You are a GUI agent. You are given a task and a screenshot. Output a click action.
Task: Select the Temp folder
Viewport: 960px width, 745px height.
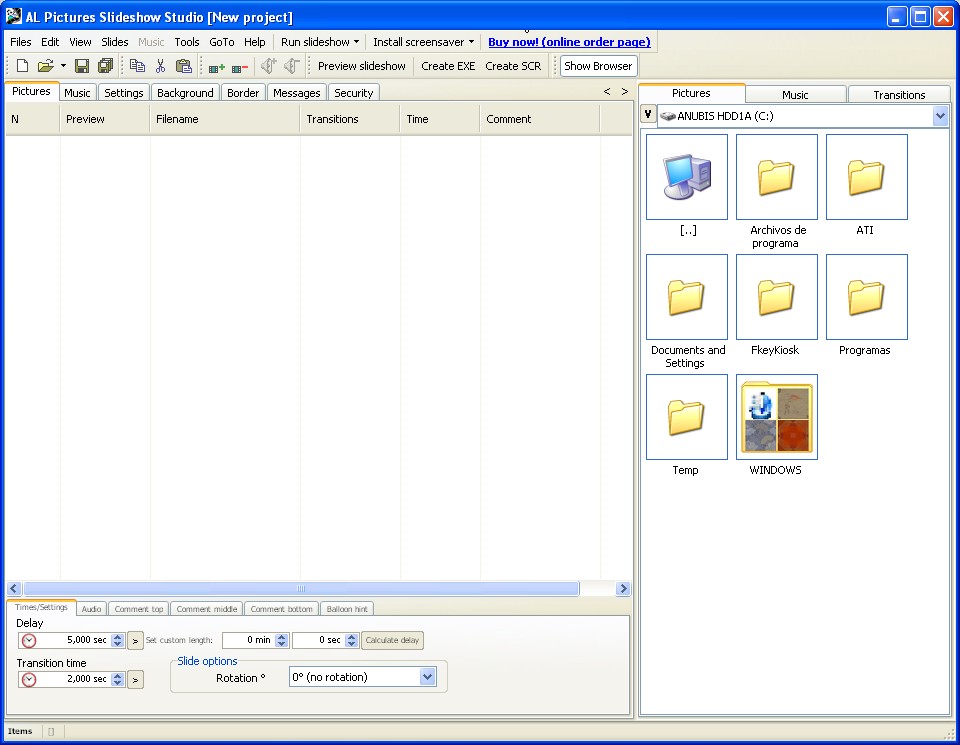point(687,417)
